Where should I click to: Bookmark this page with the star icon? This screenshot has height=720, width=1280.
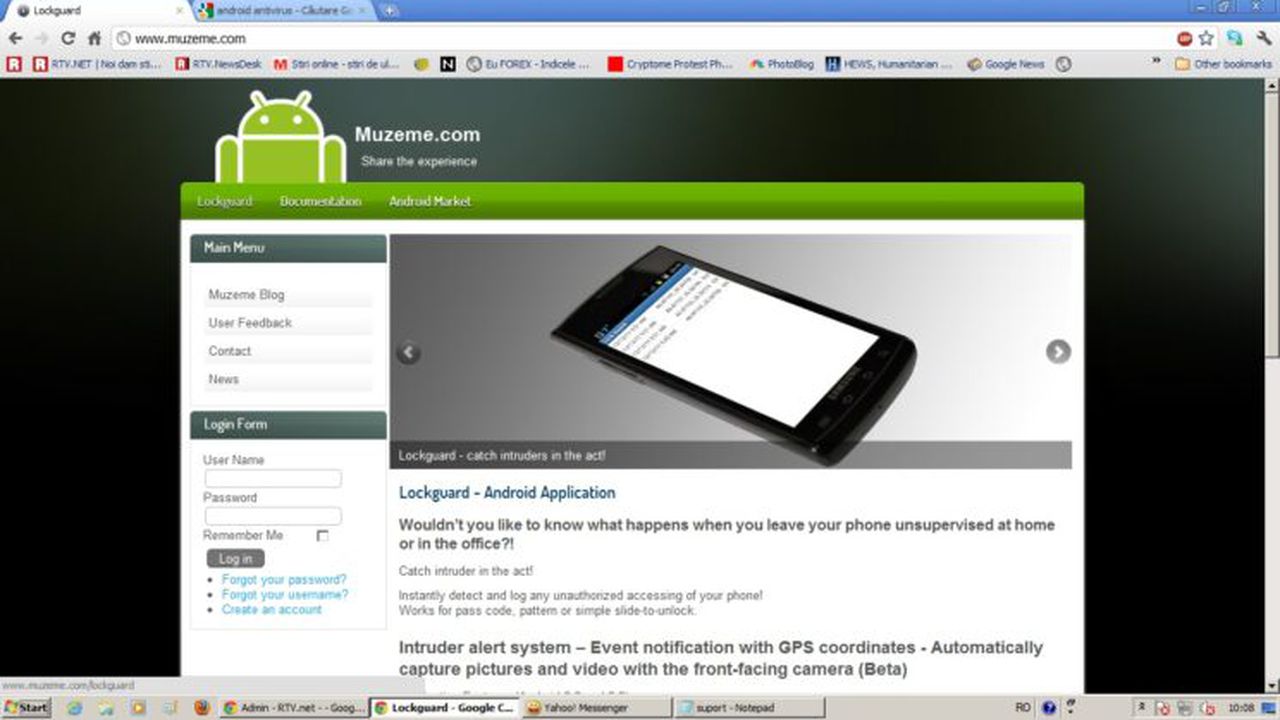[x=1206, y=38]
